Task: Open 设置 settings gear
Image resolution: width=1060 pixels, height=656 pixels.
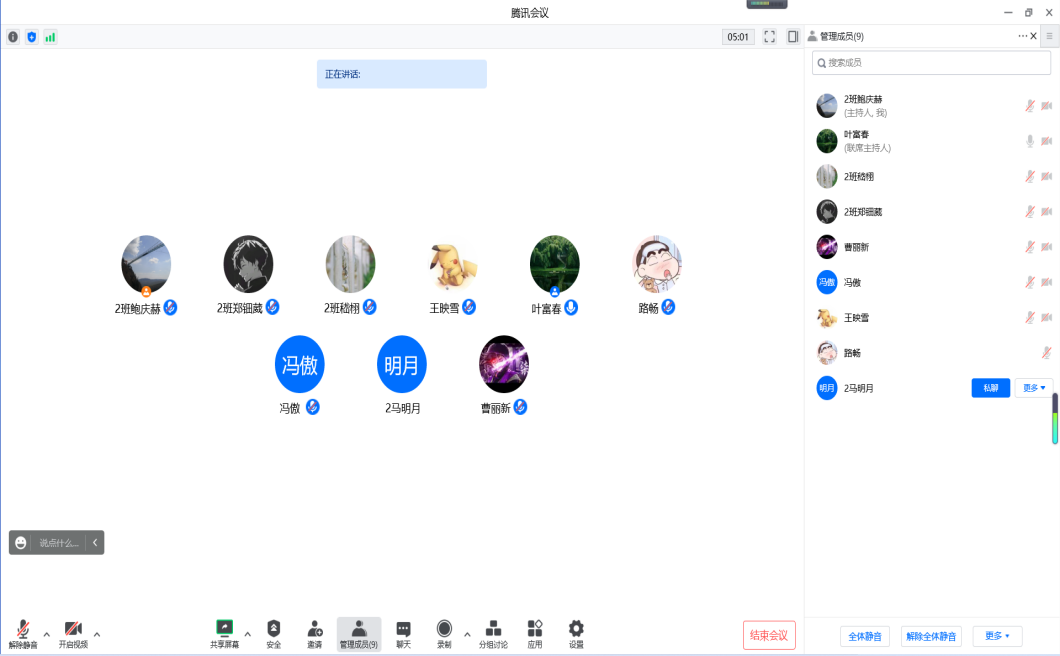Action: [576, 629]
